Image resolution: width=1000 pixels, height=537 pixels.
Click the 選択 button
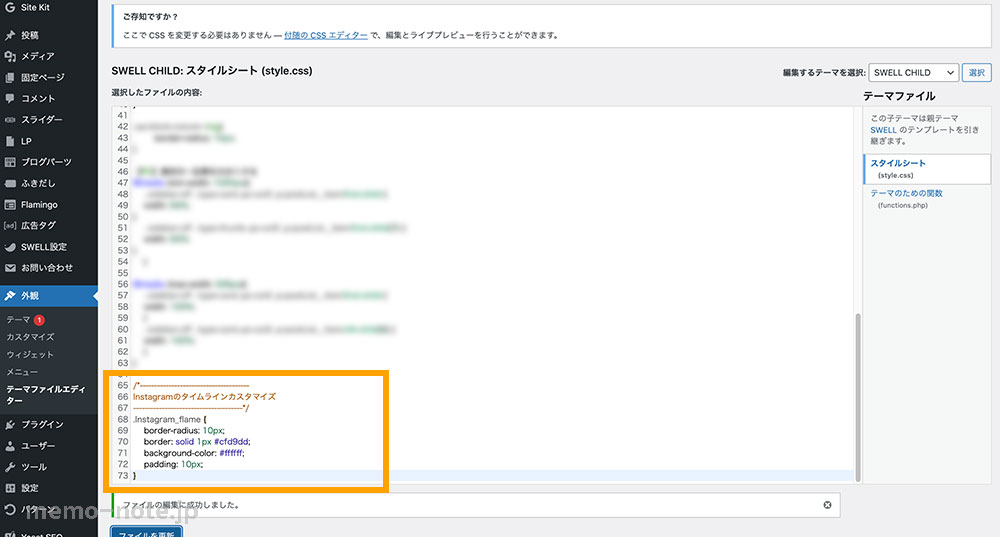click(x=976, y=73)
